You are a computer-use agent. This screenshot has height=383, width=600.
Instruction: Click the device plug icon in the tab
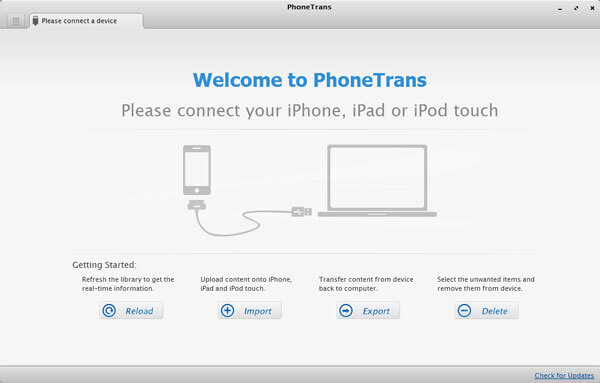[x=35, y=21]
